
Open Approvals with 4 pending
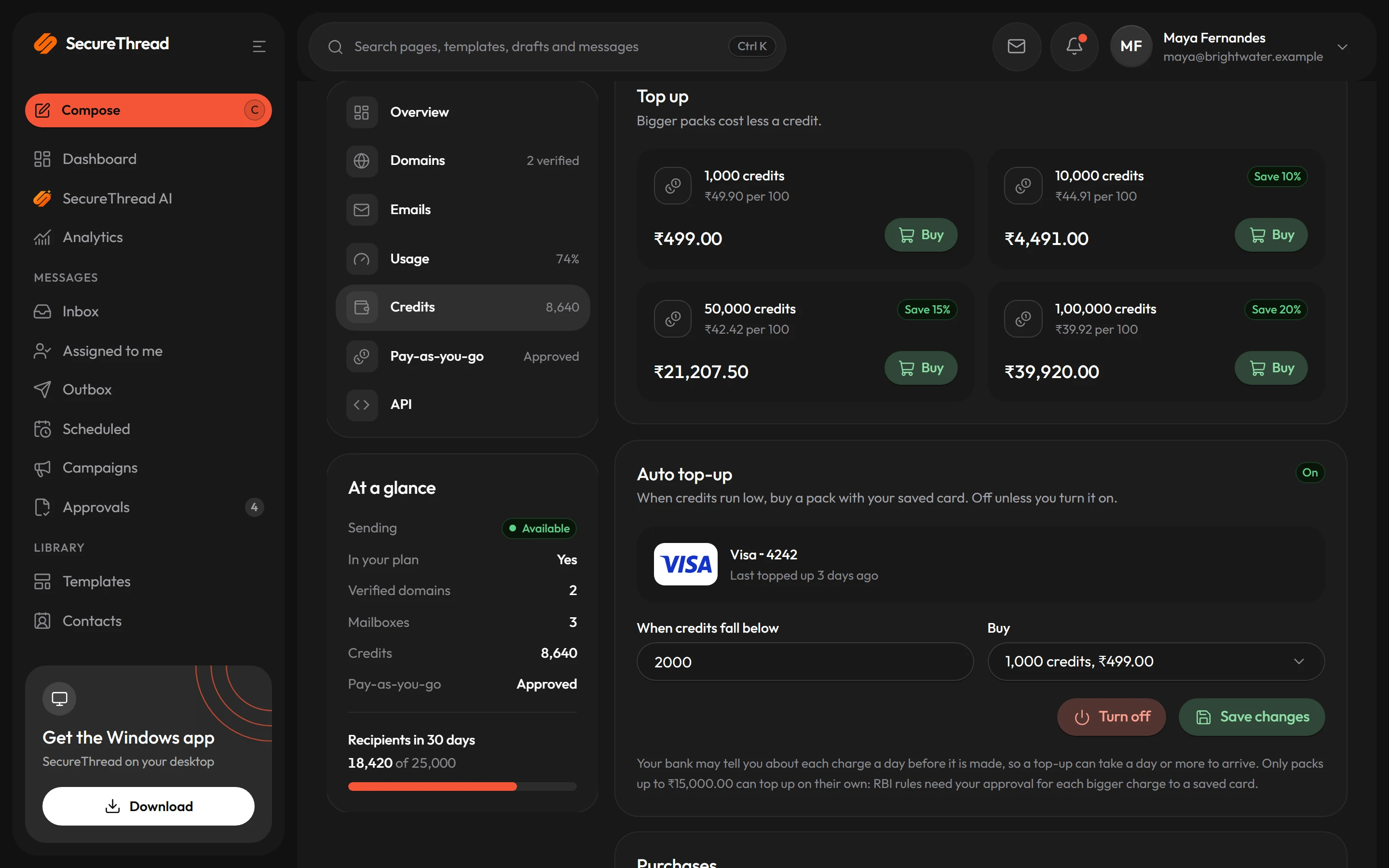pyautogui.click(x=148, y=507)
